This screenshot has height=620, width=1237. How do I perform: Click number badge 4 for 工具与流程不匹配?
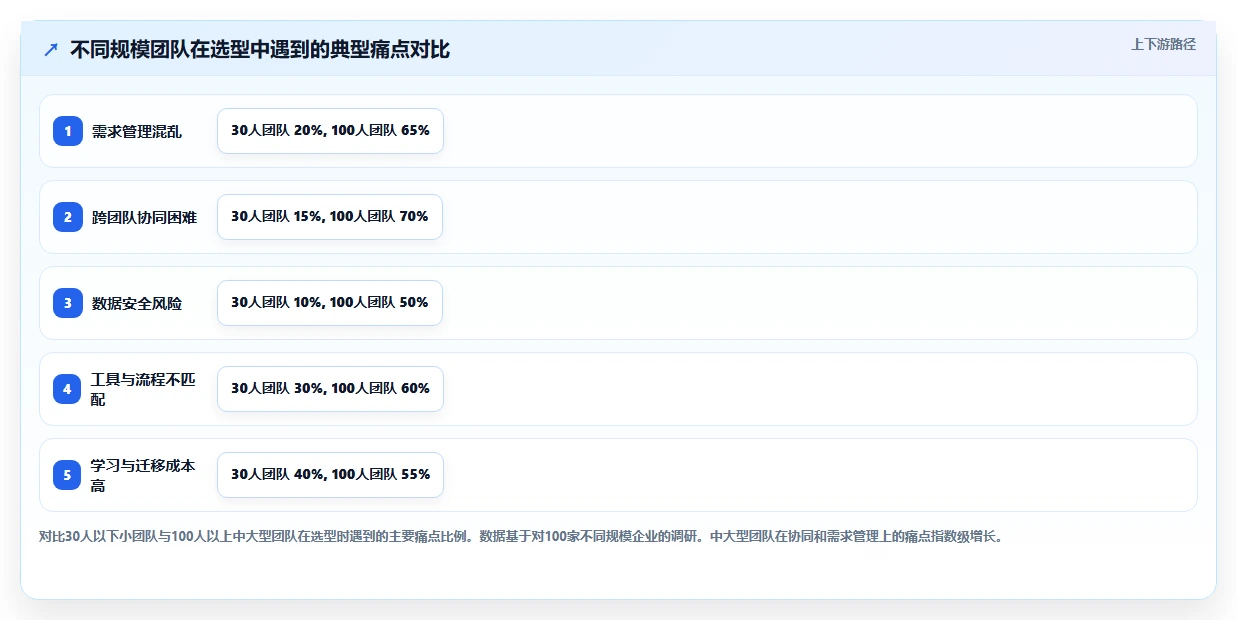pyautogui.click(x=68, y=389)
